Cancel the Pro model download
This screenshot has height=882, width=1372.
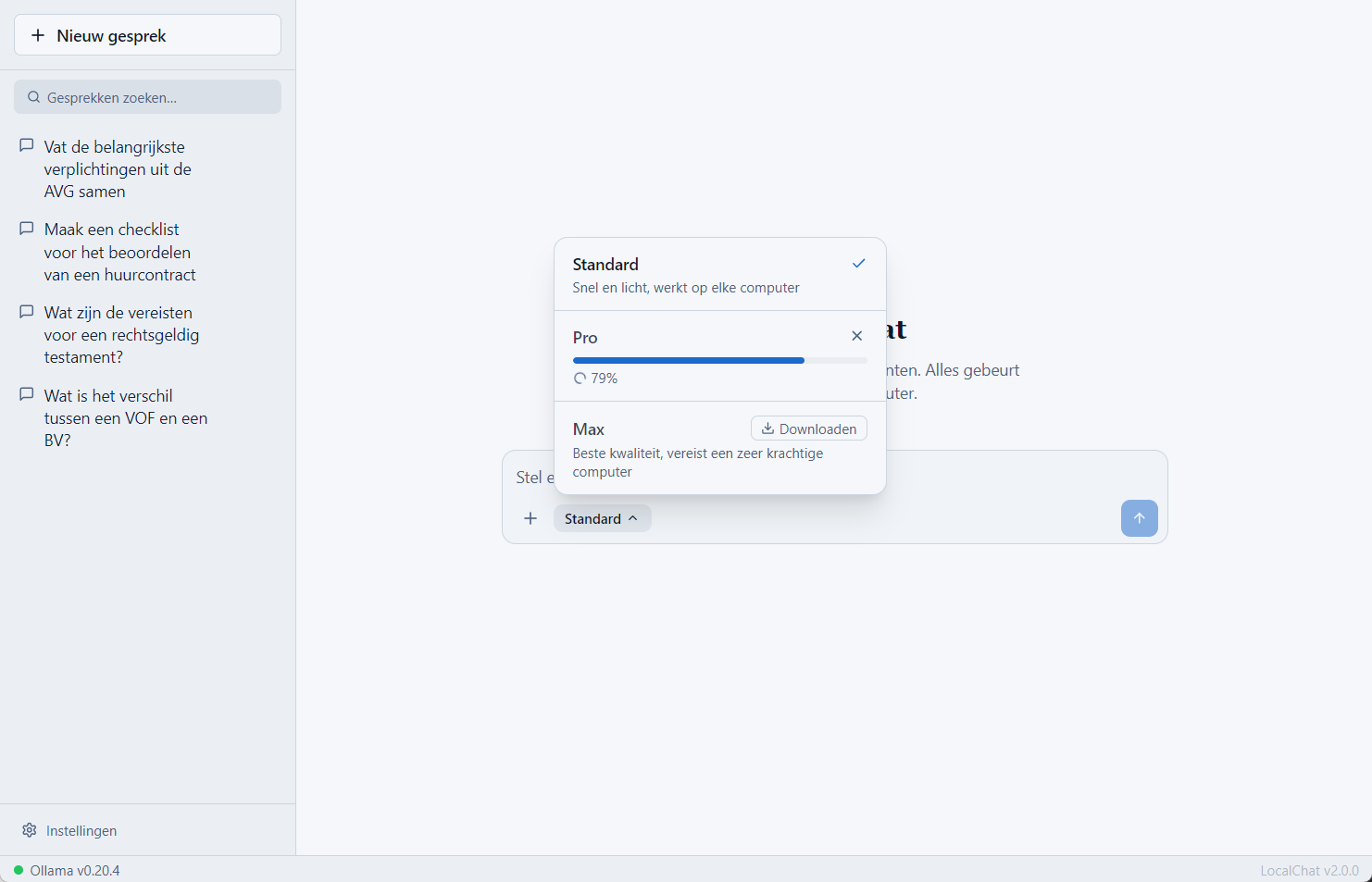pos(857,336)
